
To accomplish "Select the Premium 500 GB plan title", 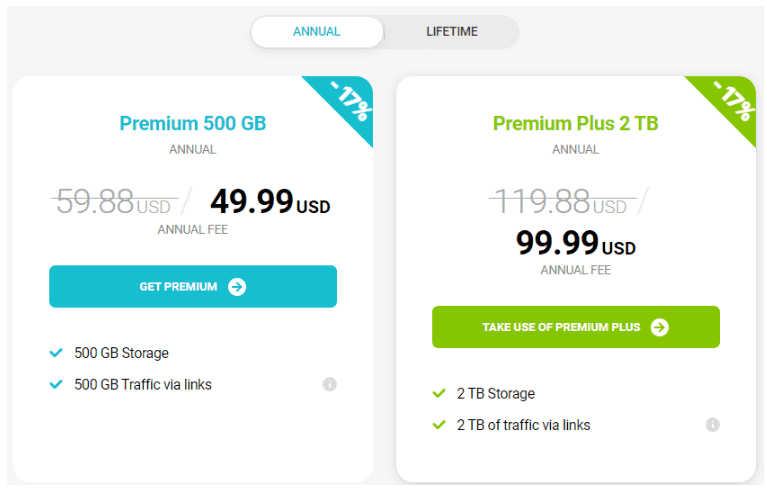I will pos(193,123).
